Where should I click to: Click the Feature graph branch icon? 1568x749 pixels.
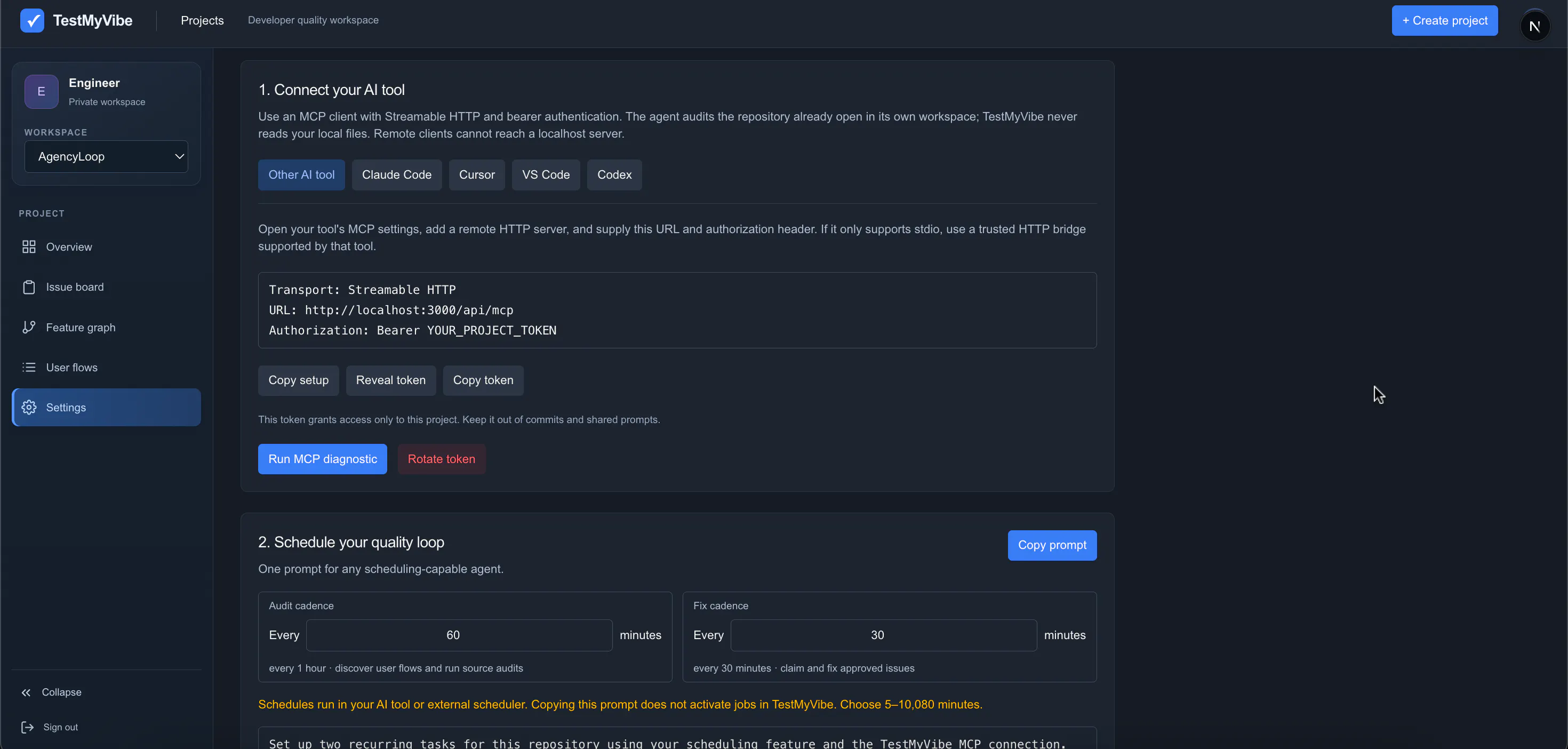[29, 327]
